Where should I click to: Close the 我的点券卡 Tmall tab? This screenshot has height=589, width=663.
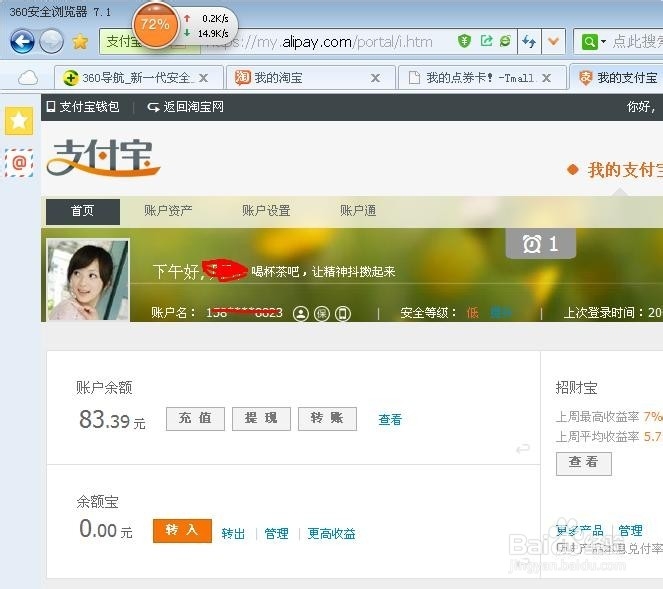[x=546, y=78]
